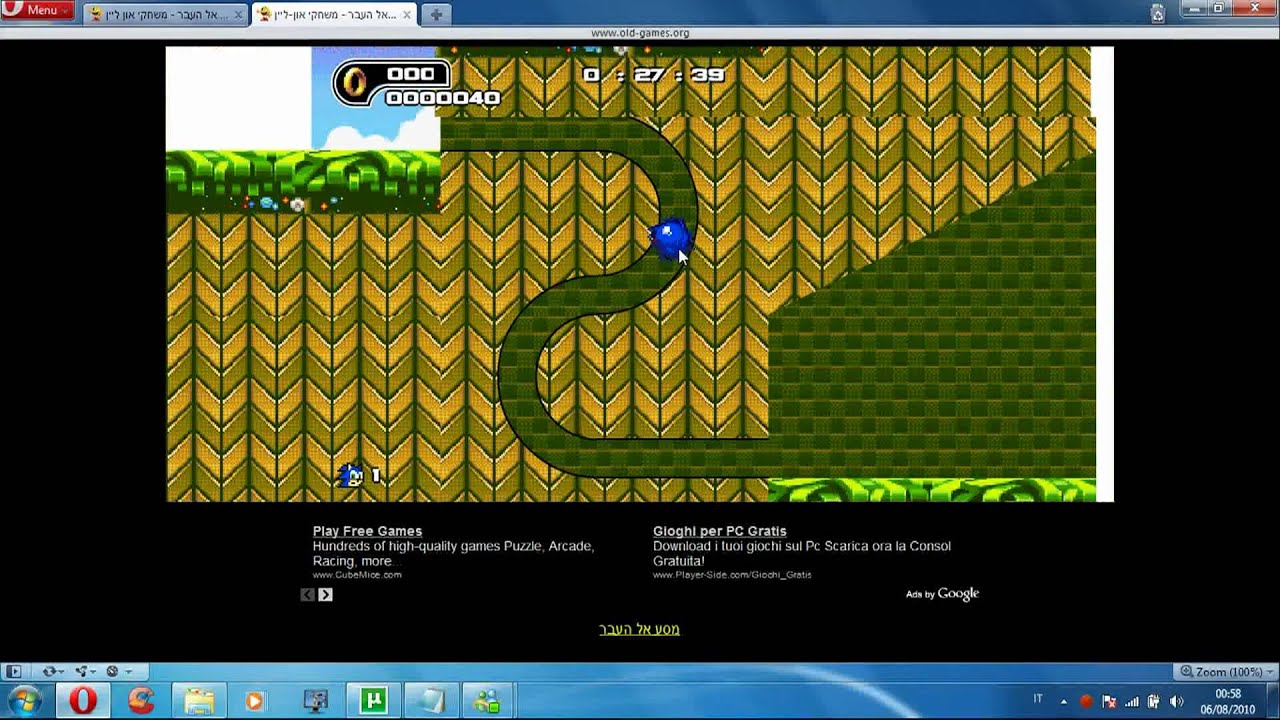Toggle the Opera panel button in status bar
This screenshot has width=1280, height=720.
point(13,671)
